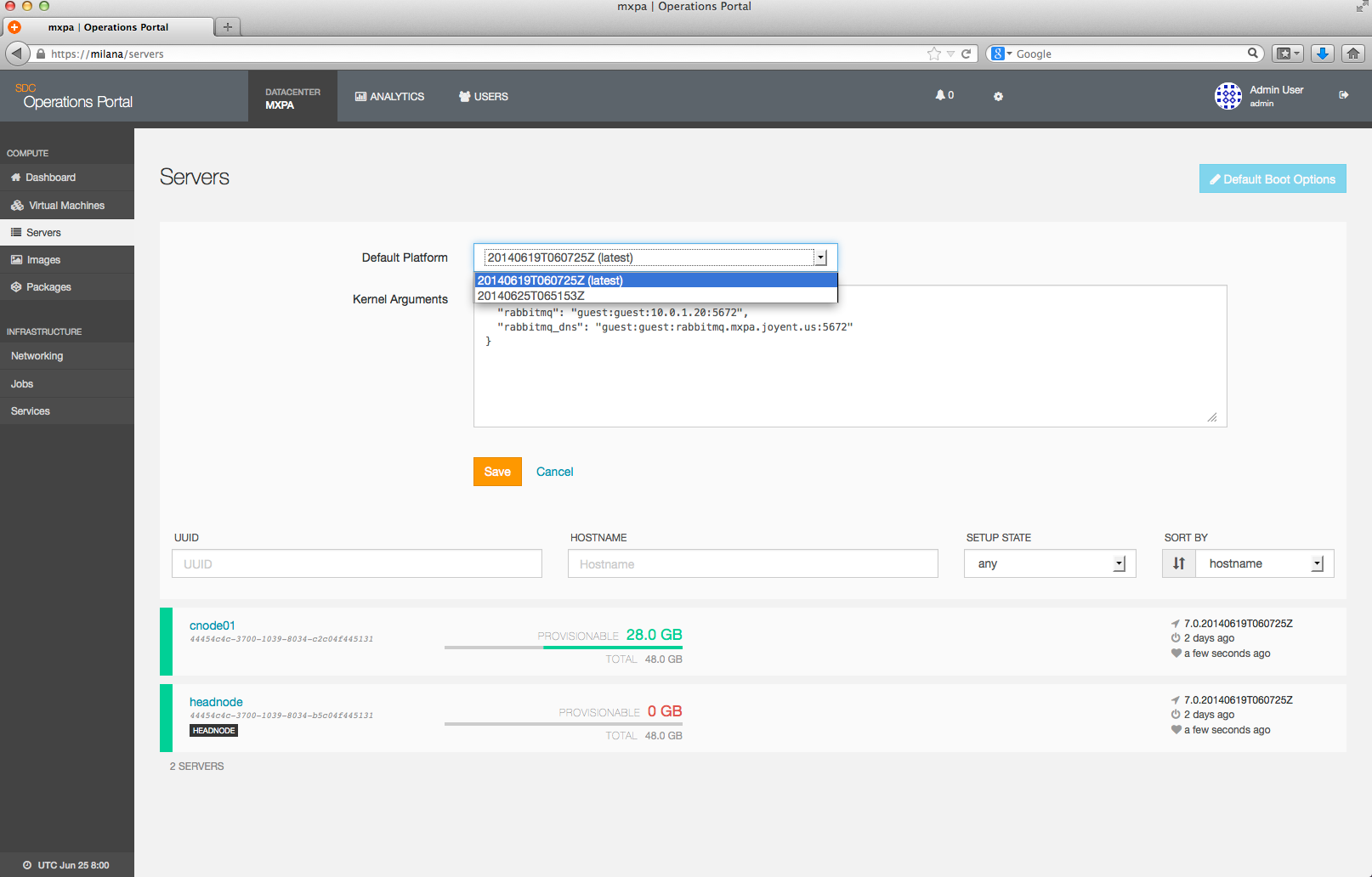Select 20140619T060725Z (latest) platform option
The width and height of the screenshot is (1372, 877).
click(x=655, y=280)
